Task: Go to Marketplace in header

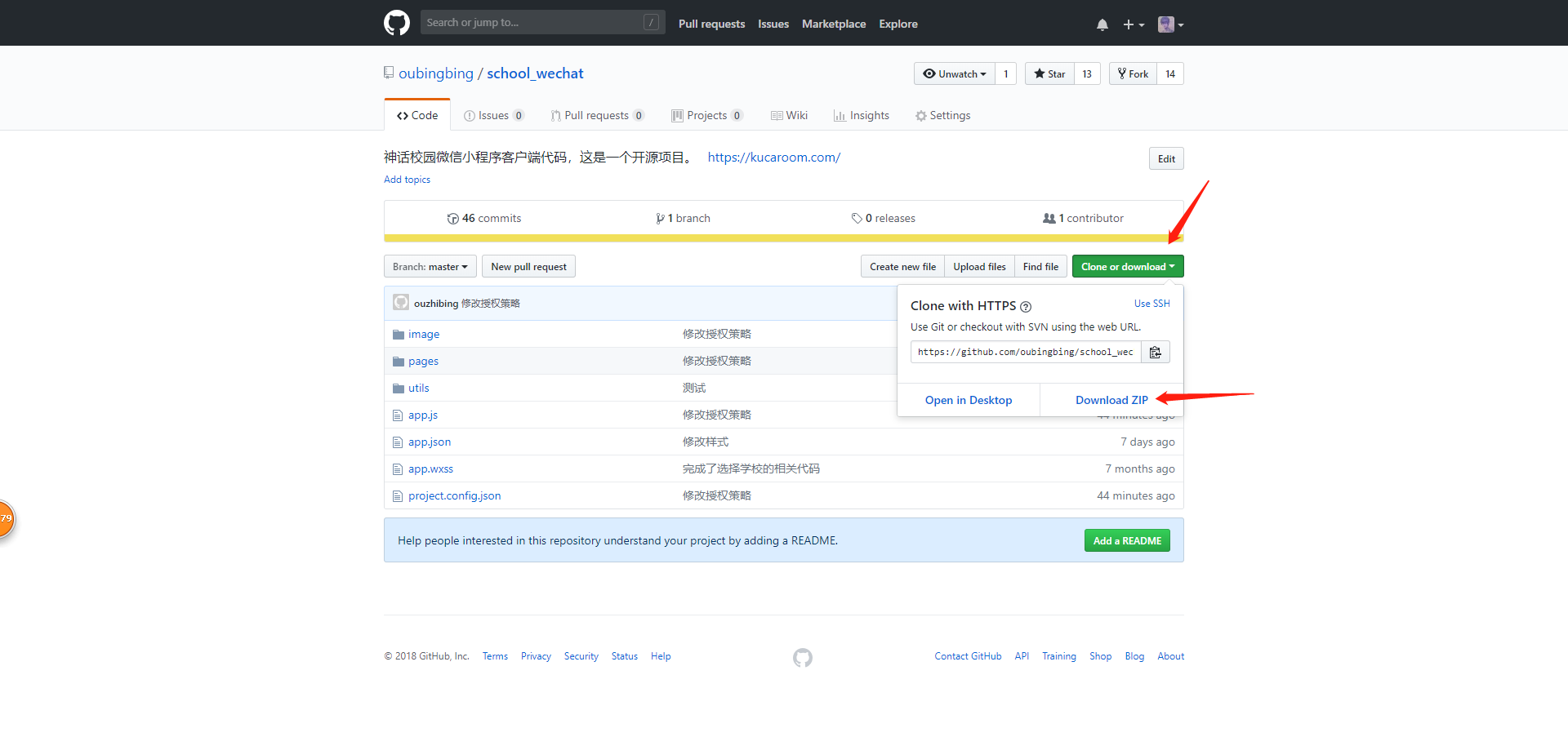Action: (834, 24)
